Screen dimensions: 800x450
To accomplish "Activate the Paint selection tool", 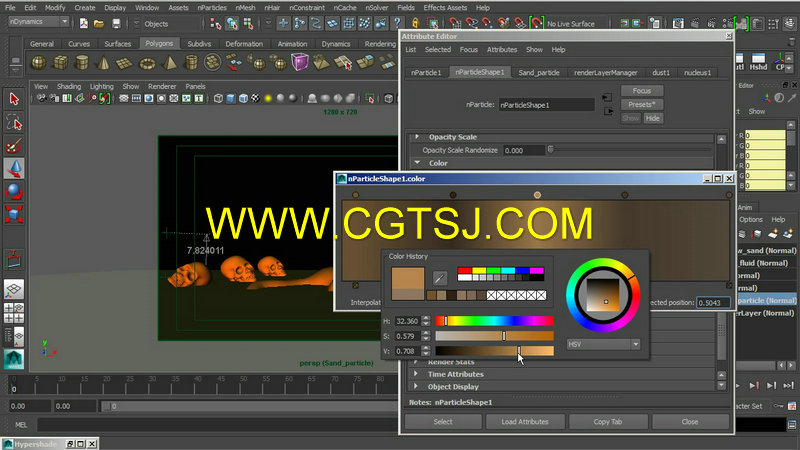I will tap(14, 146).
